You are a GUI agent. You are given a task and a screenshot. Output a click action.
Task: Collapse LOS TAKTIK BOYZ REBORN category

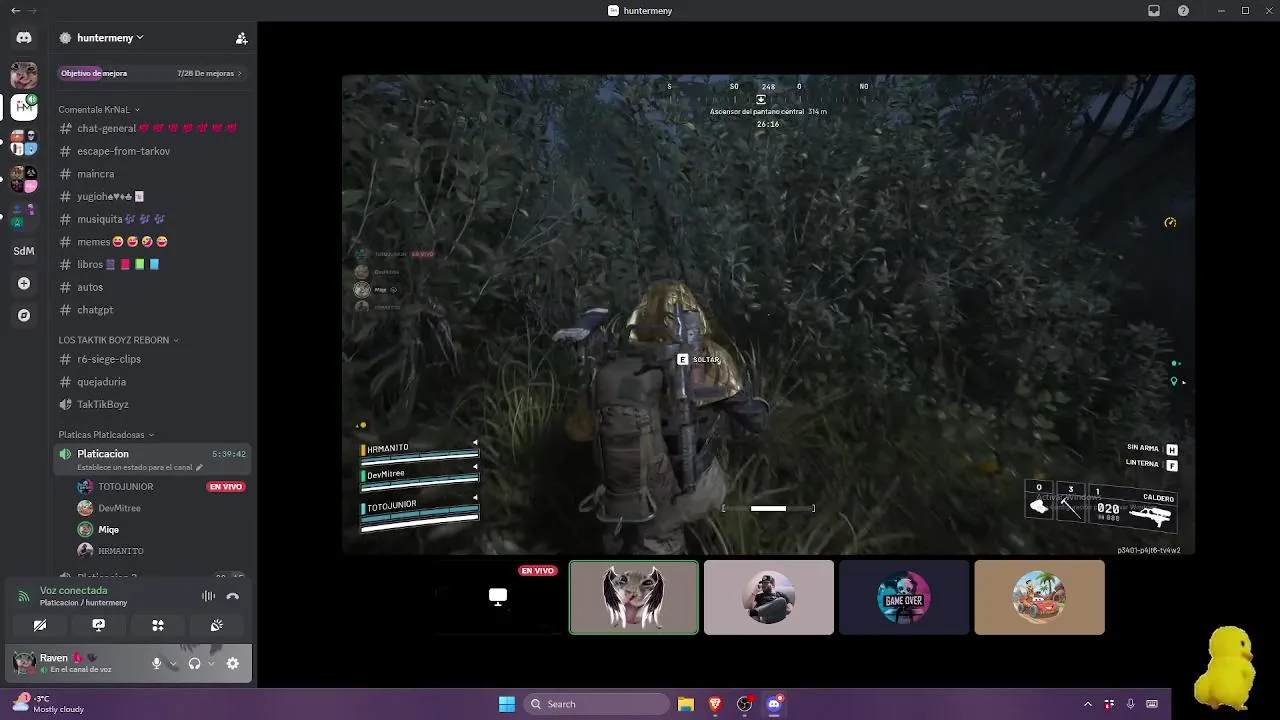pyautogui.click(x=118, y=340)
